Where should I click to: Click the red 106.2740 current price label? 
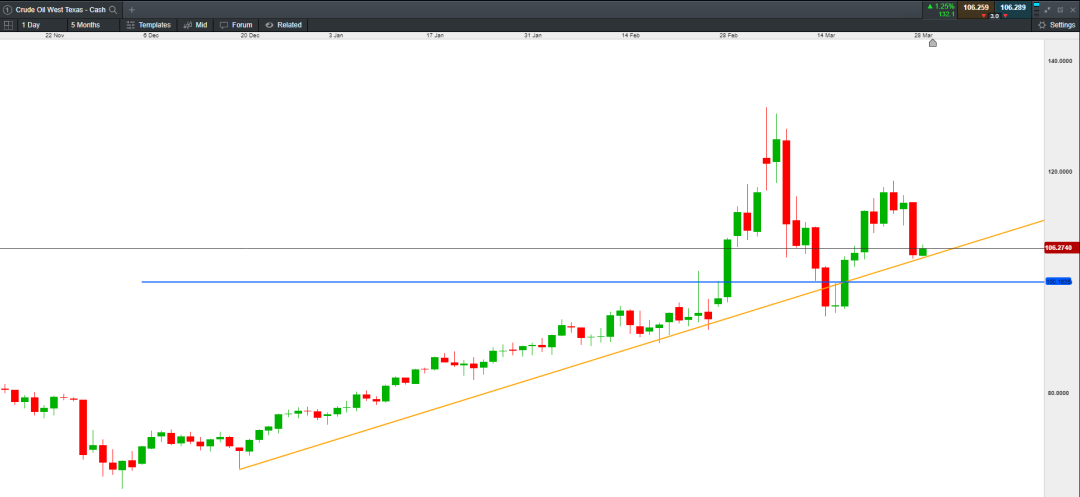[1061, 248]
